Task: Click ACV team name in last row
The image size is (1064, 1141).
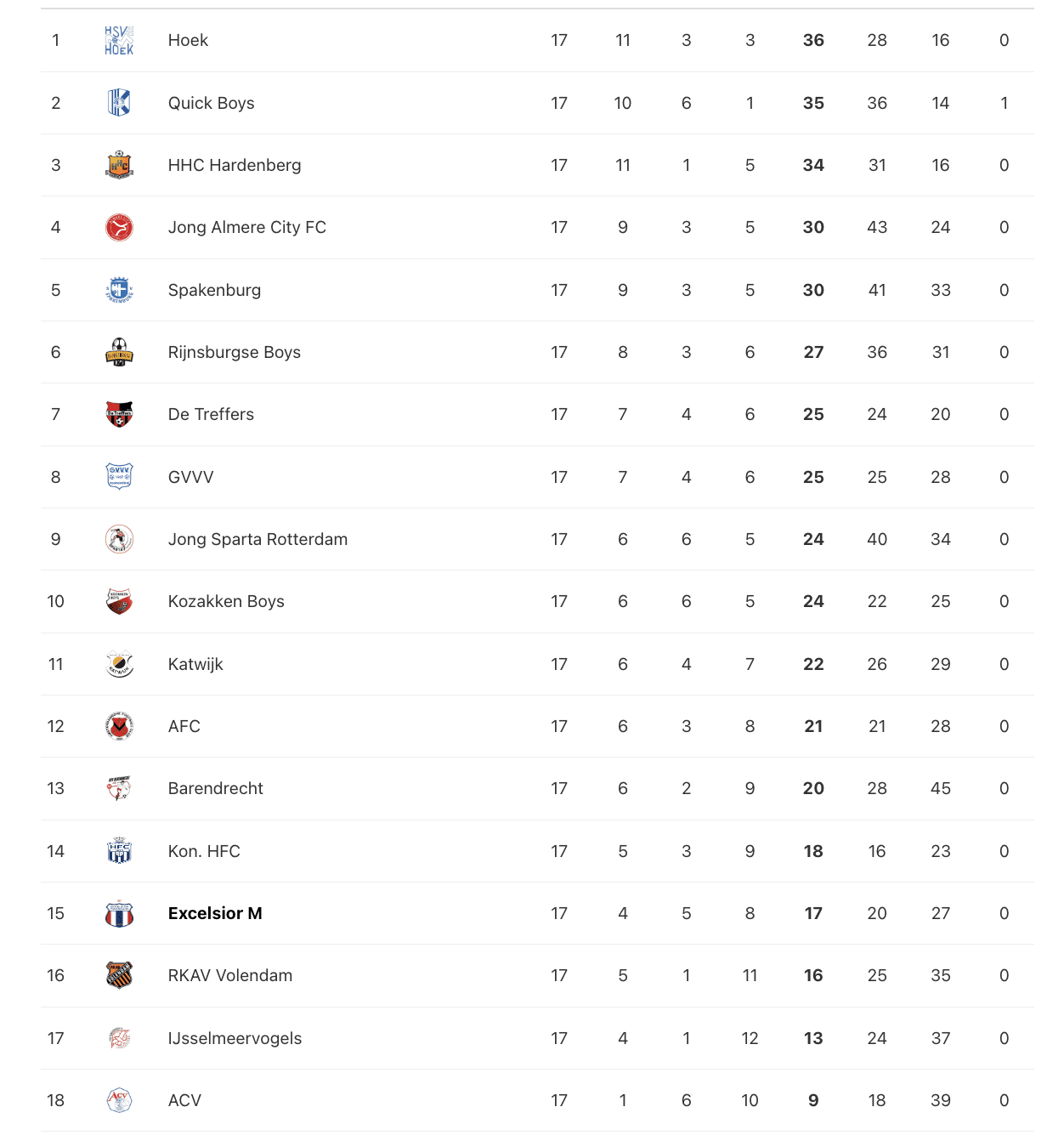Action: 184,1100
